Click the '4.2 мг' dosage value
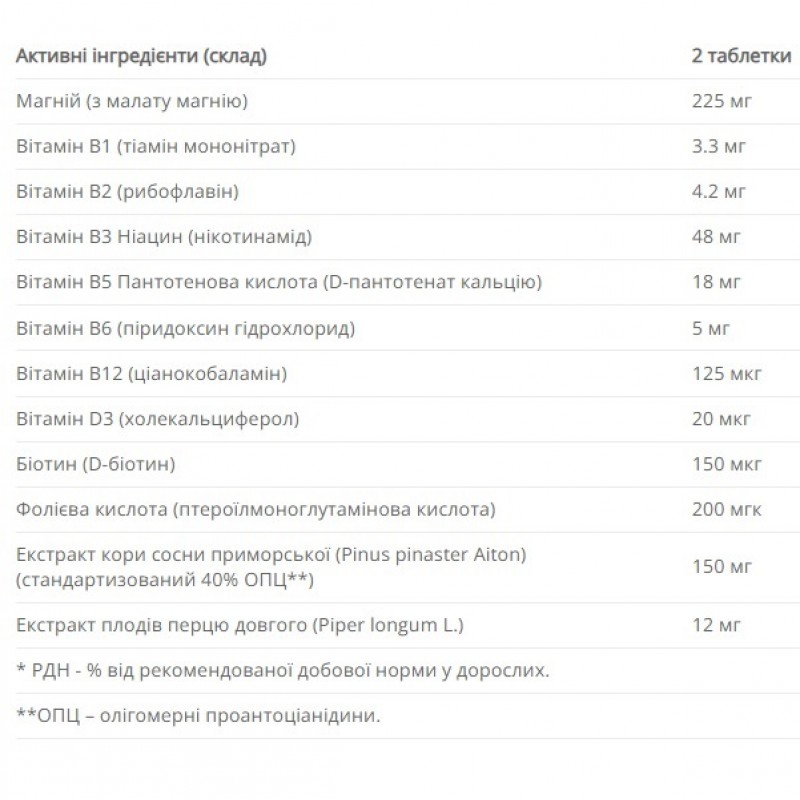This screenshot has width=800, height=800. click(717, 192)
